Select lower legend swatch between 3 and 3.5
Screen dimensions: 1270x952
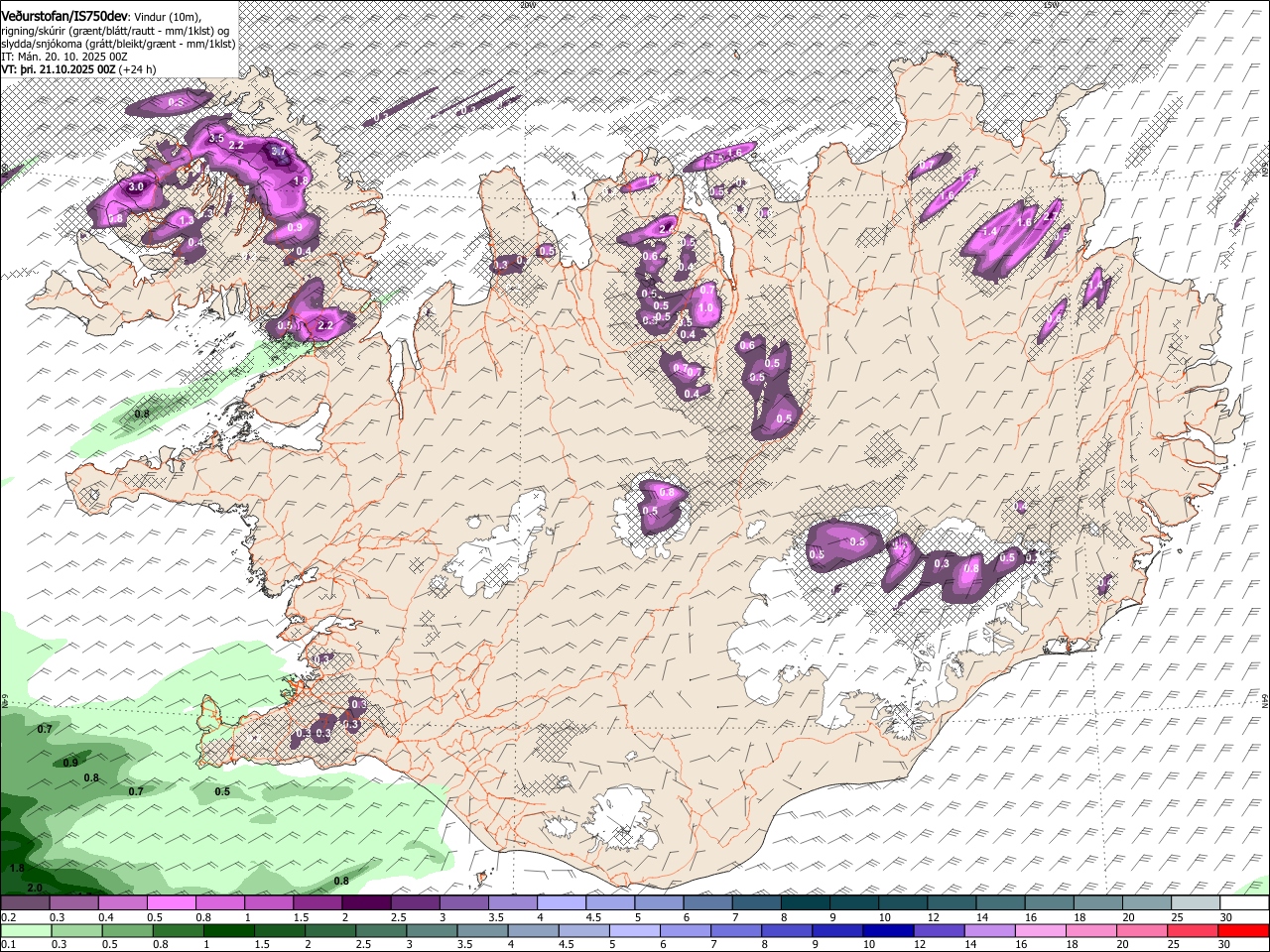(432, 931)
